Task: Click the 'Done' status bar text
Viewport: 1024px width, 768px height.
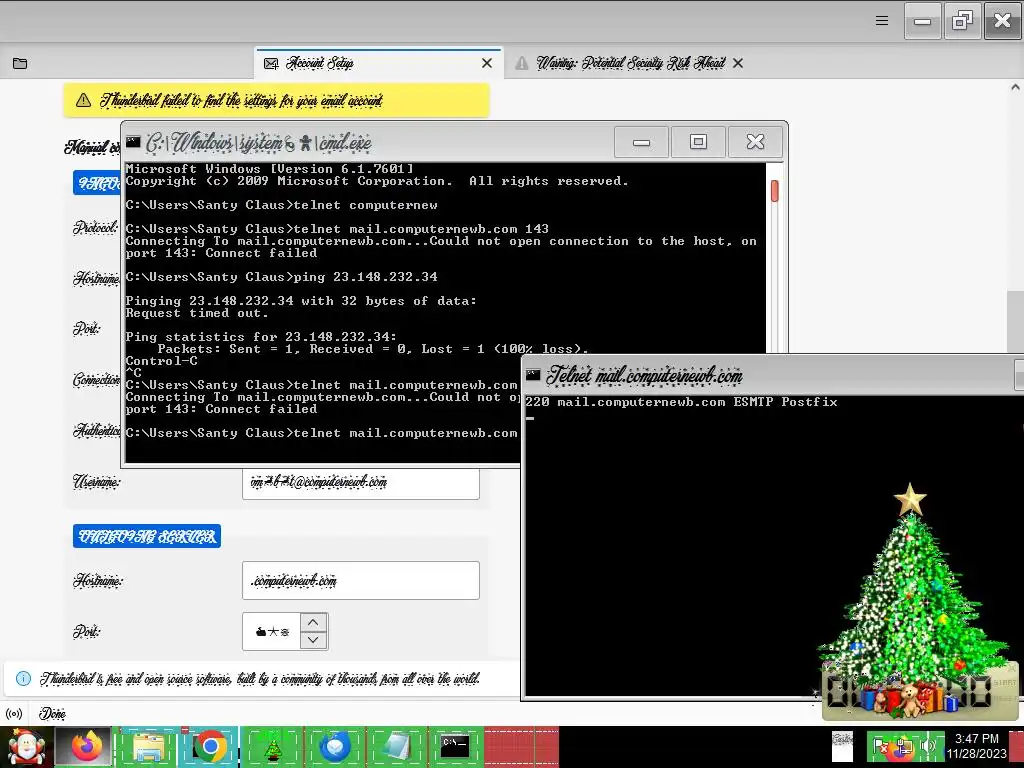Action: coord(52,713)
